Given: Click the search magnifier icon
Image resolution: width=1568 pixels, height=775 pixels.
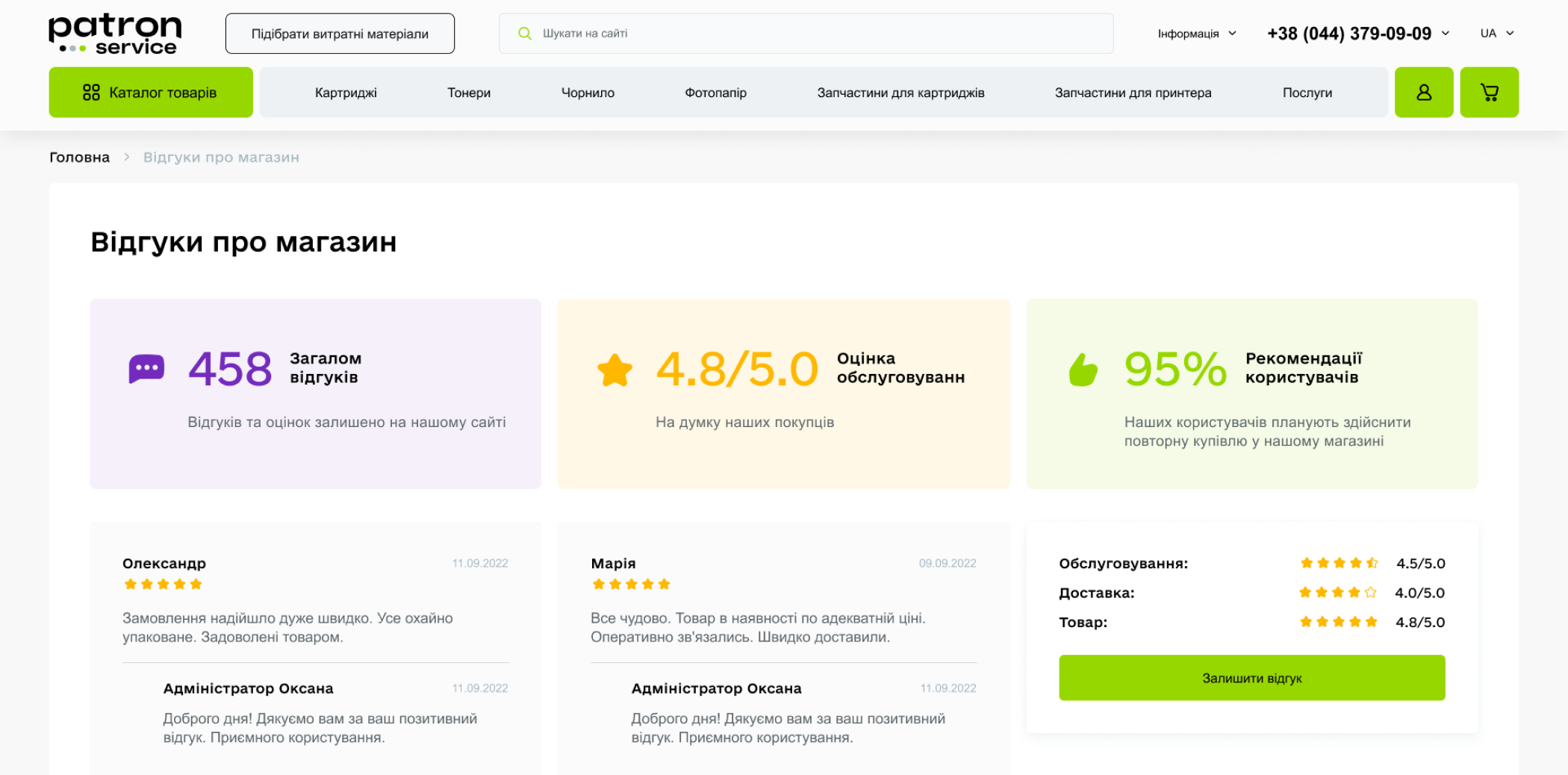Looking at the screenshot, I should tap(525, 34).
